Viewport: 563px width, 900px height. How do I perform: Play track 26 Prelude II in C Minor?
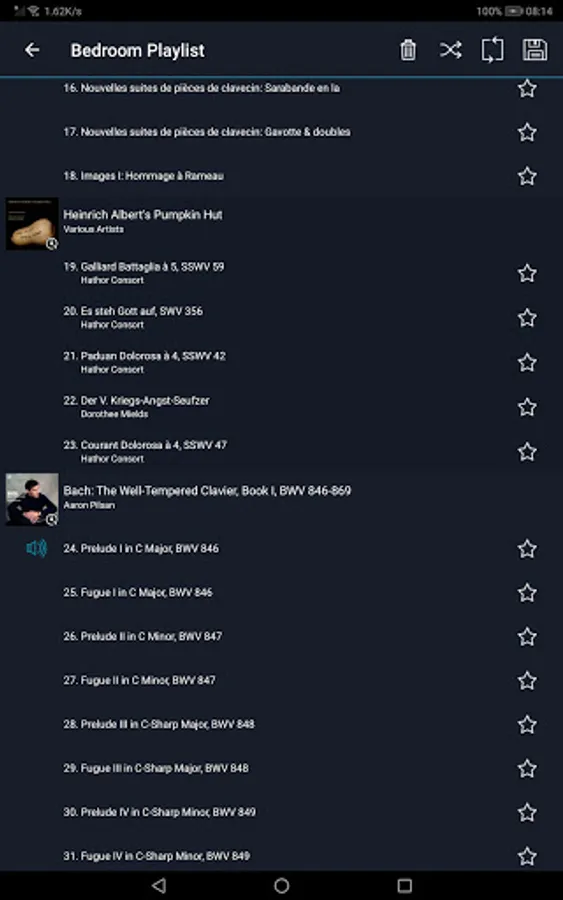coord(281,636)
